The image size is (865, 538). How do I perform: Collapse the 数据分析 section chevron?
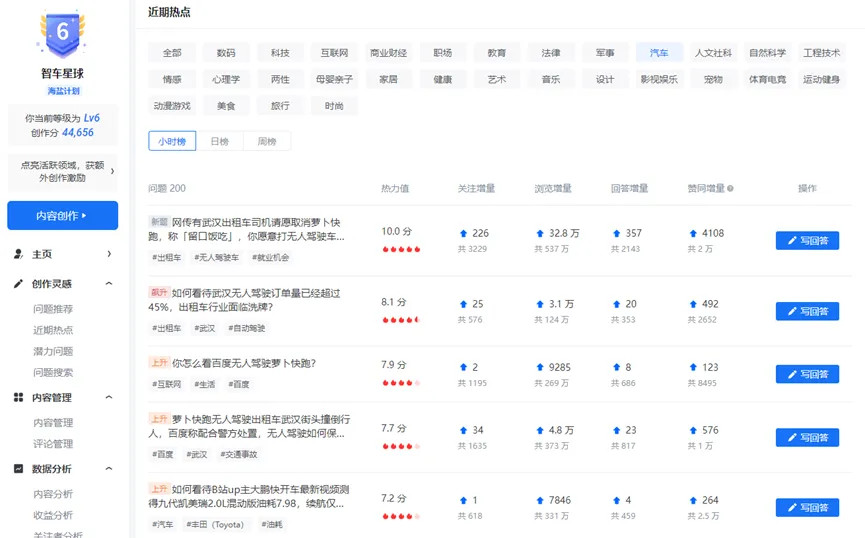[109, 468]
